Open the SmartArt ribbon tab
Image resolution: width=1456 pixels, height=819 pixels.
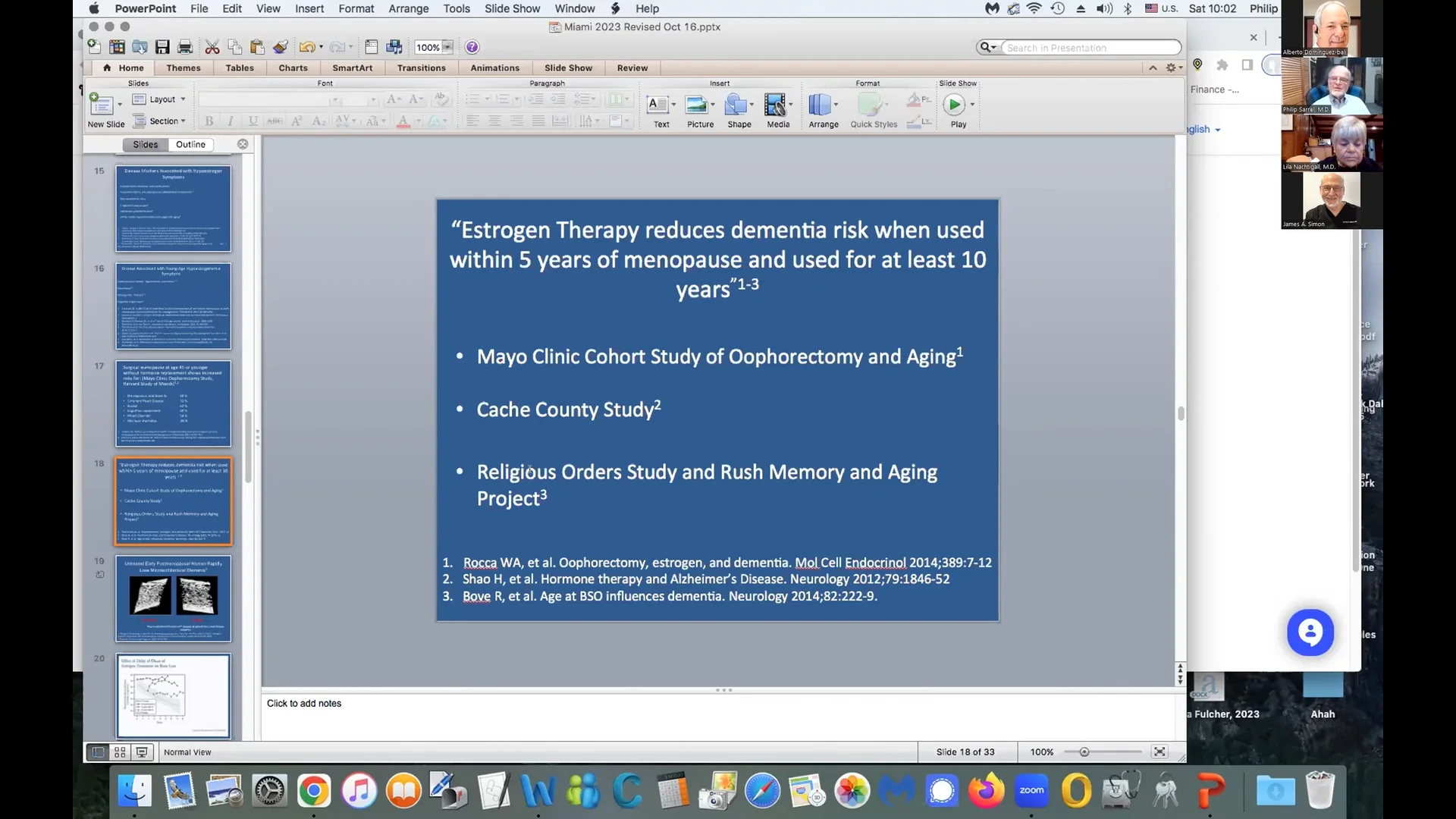(353, 68)
